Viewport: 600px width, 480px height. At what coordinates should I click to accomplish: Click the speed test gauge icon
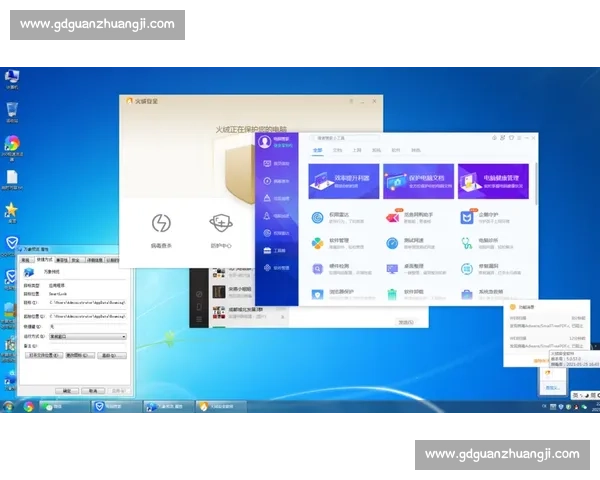pos(393,242)
